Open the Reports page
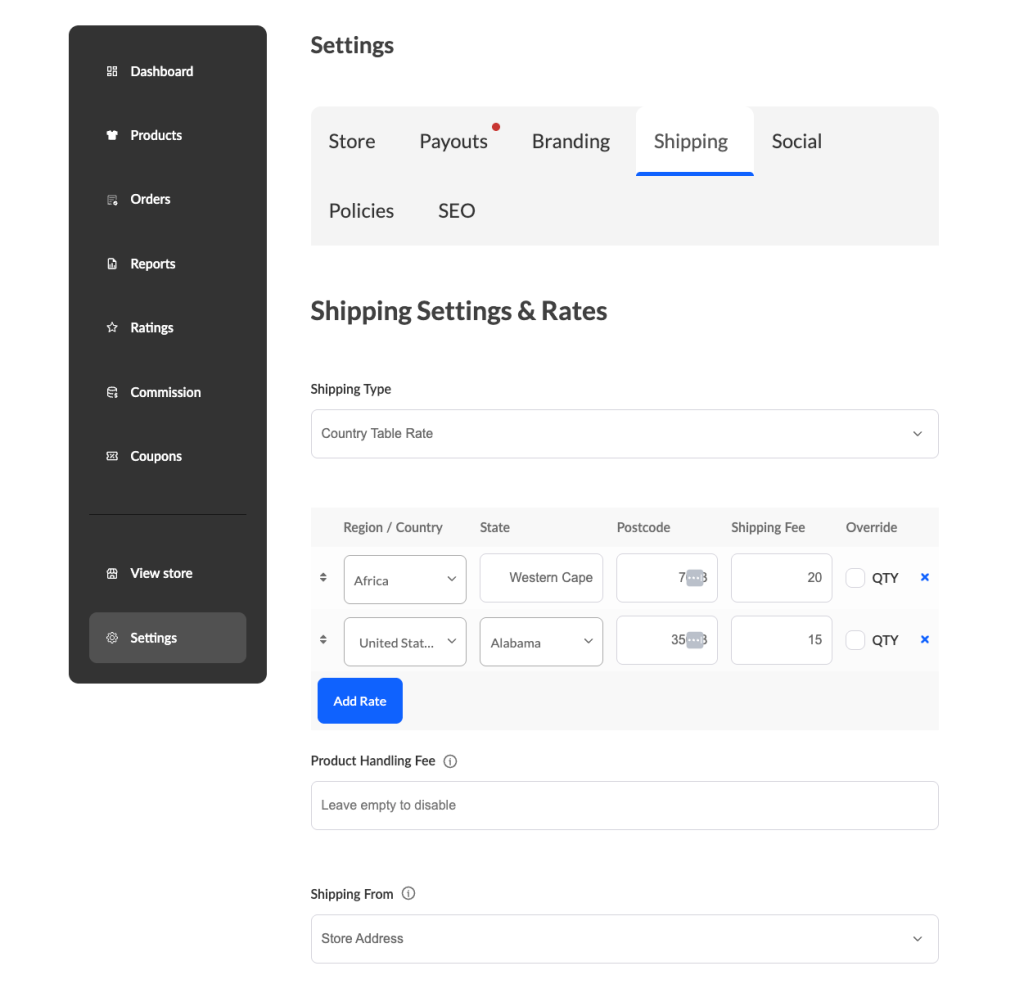 (x=153, y=264)
